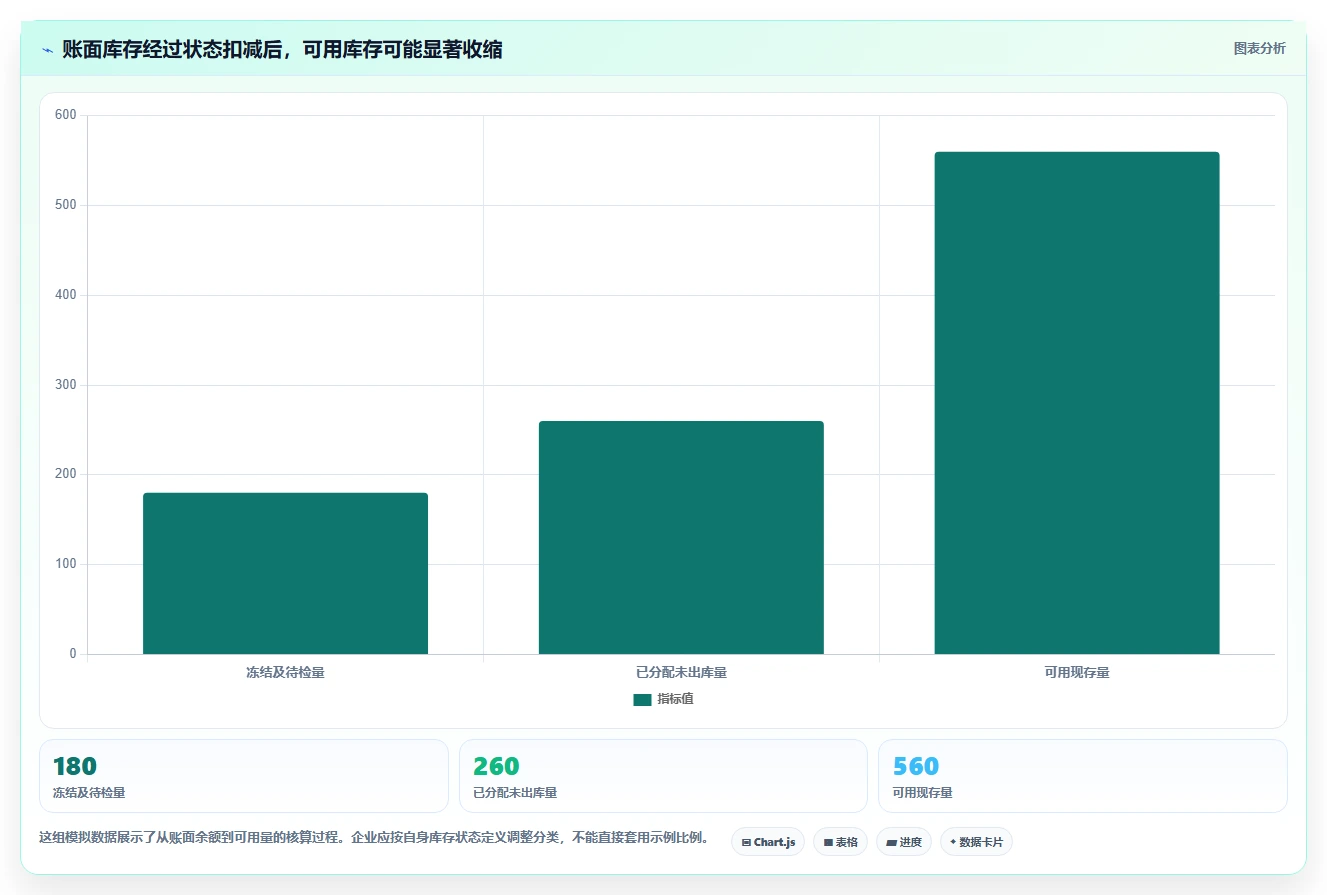Click the 可用现存量 bar in chart
The width and height of the screenshot is (1327, 895).
1077,403
